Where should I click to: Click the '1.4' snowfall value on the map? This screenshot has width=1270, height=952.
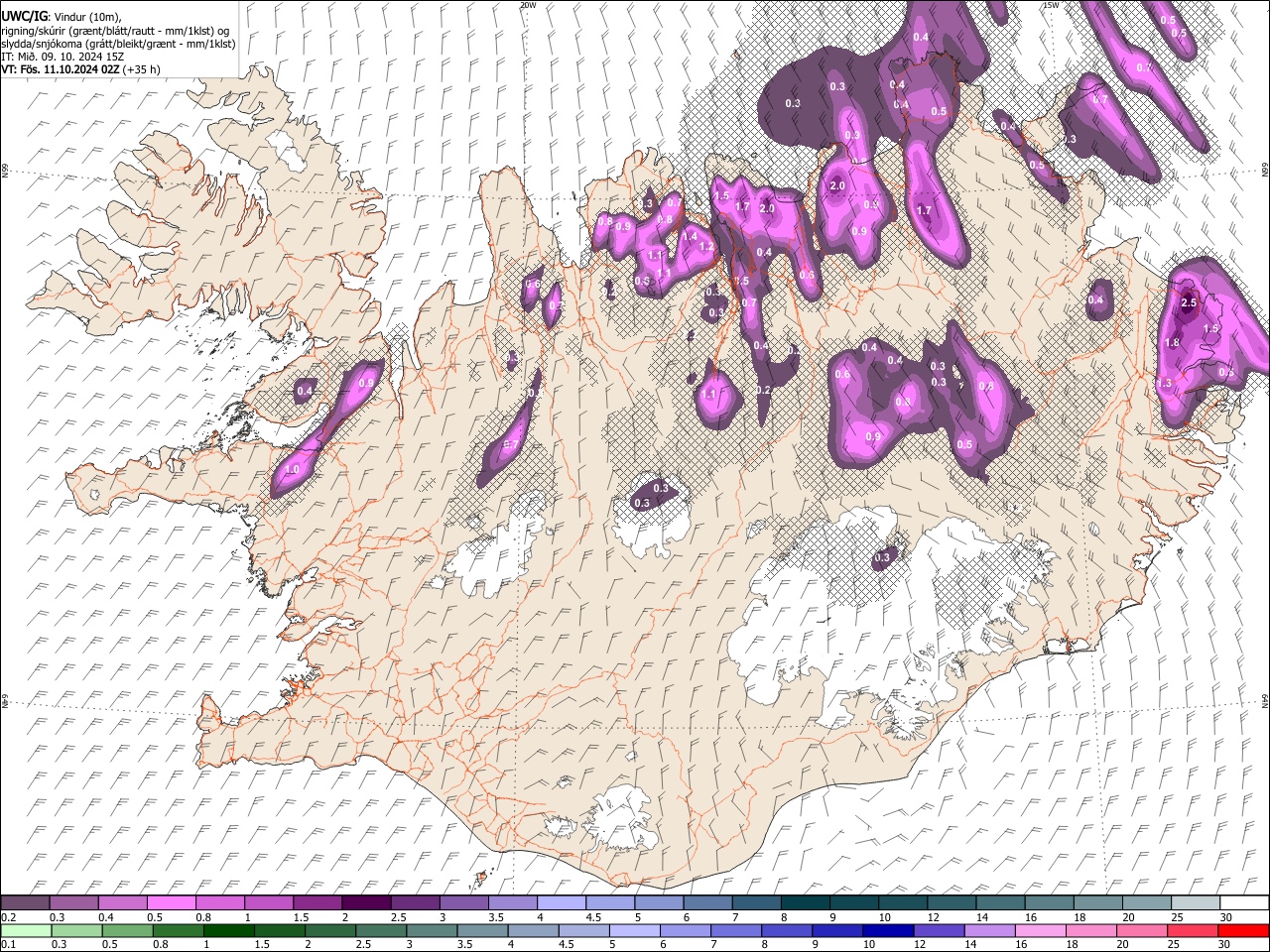(x=690, y=237)
